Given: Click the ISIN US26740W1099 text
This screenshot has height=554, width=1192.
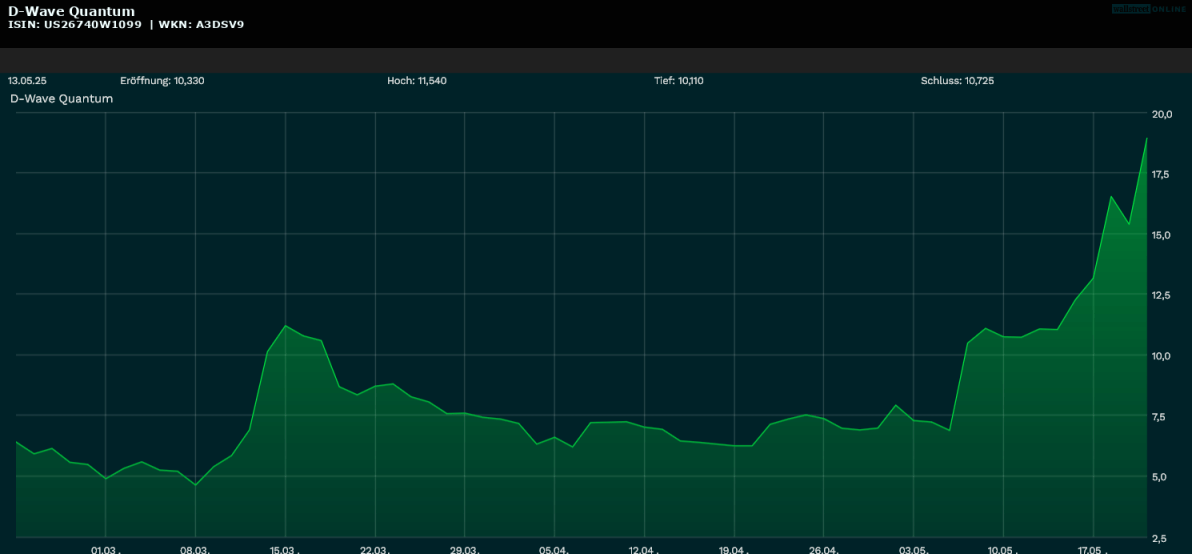Looking at the screenshot, I should click(x=74, y=24).
